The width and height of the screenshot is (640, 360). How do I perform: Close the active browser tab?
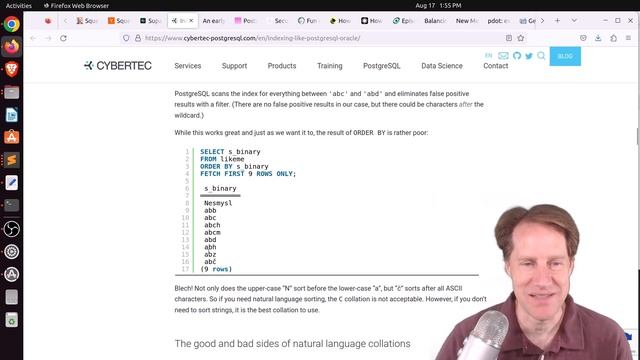191,20
